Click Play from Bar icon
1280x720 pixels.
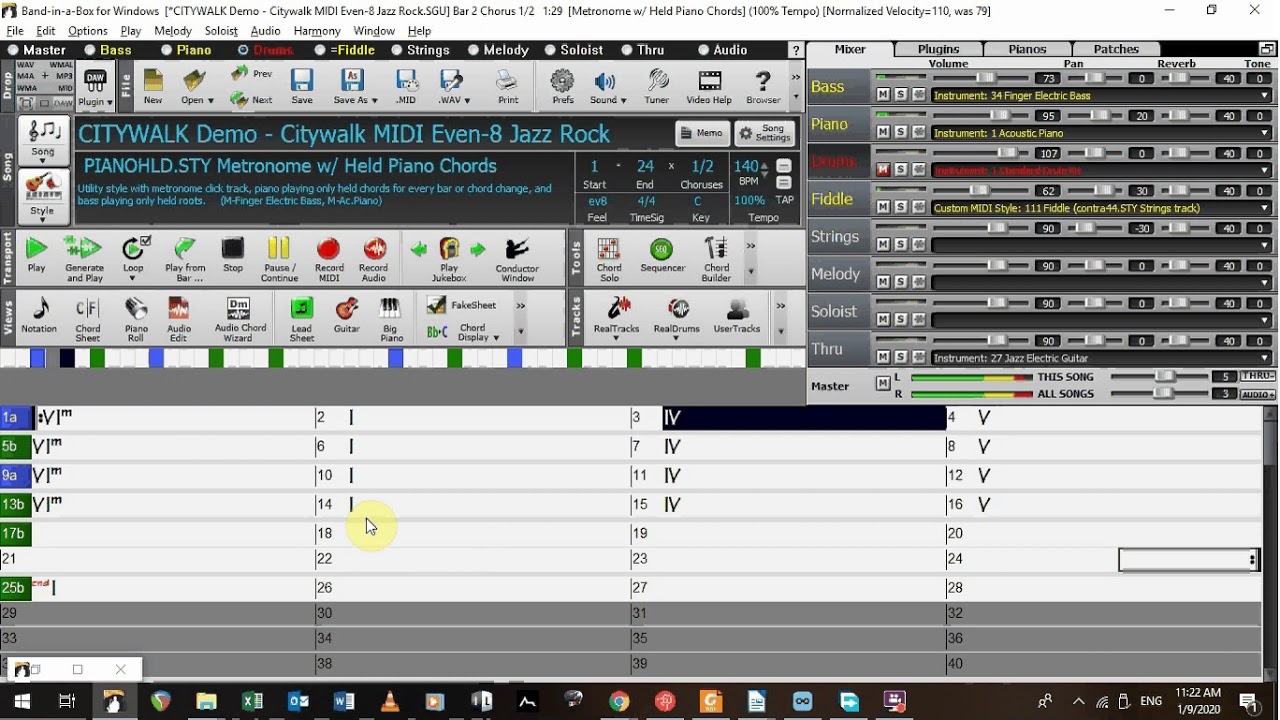pos(185,259)
